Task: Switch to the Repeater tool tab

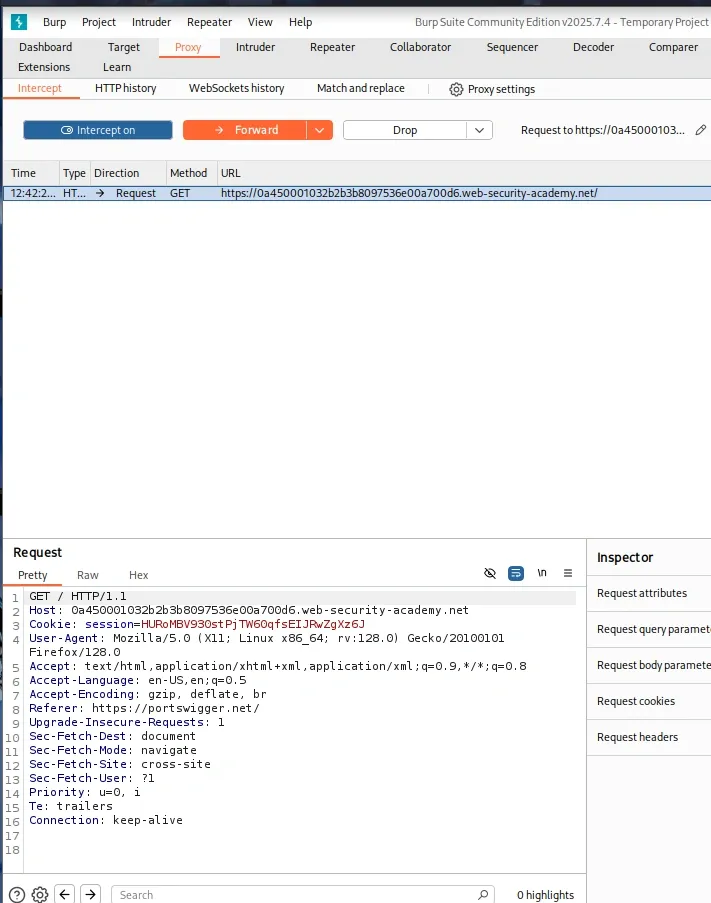Action: tap(332, 47)
